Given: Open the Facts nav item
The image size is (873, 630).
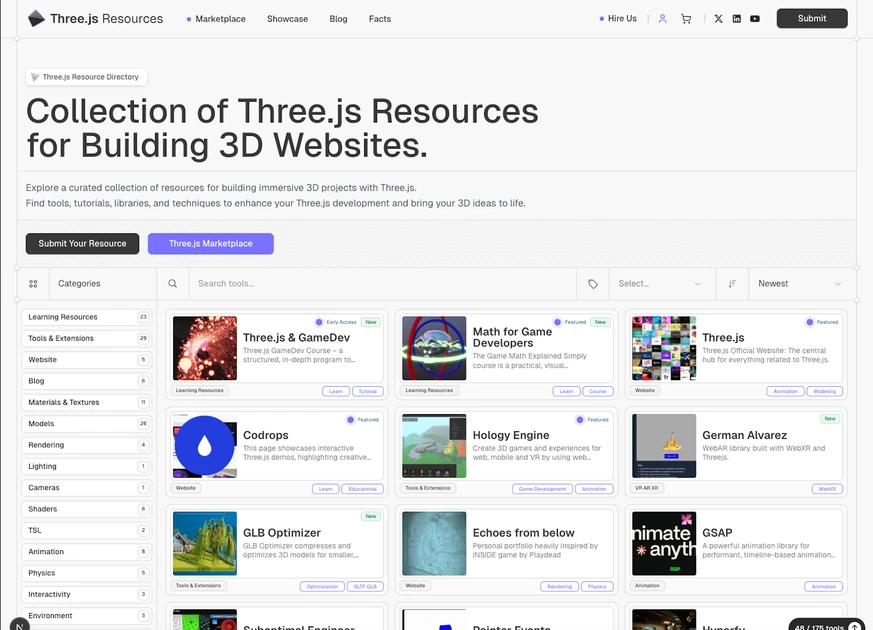Looking at the screenshot, I should 380,19.
